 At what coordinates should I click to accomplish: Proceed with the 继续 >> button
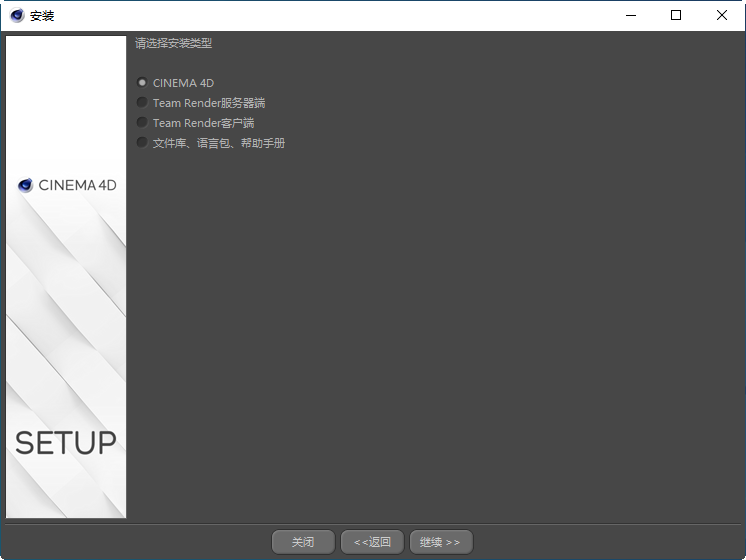click(x=440, y=542)
